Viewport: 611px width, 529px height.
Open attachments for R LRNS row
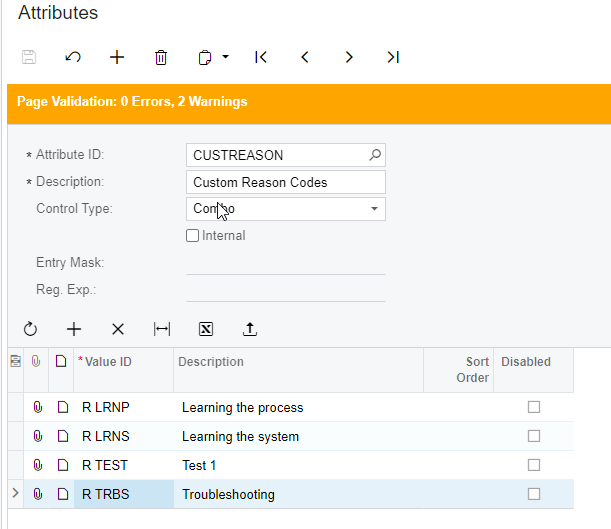coord(37,436)
